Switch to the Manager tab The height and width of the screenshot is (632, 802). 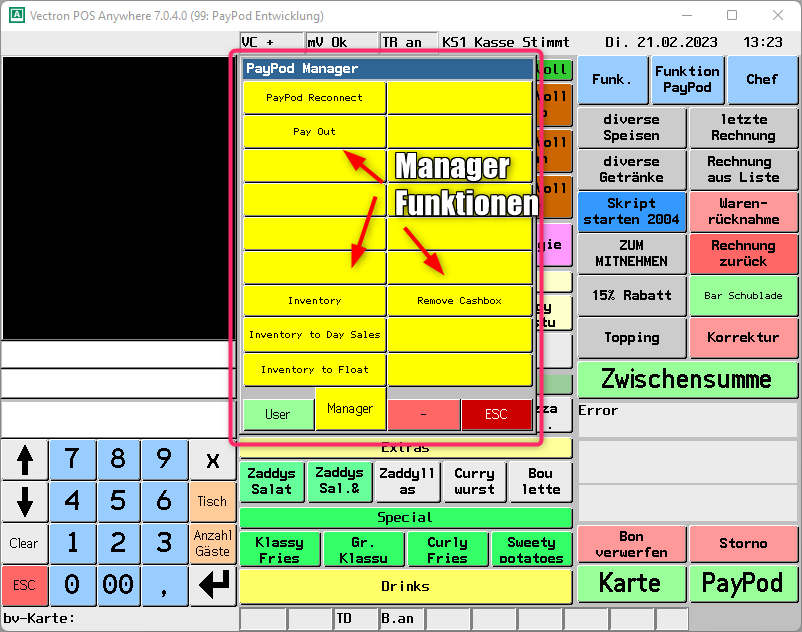pos(350,409)
